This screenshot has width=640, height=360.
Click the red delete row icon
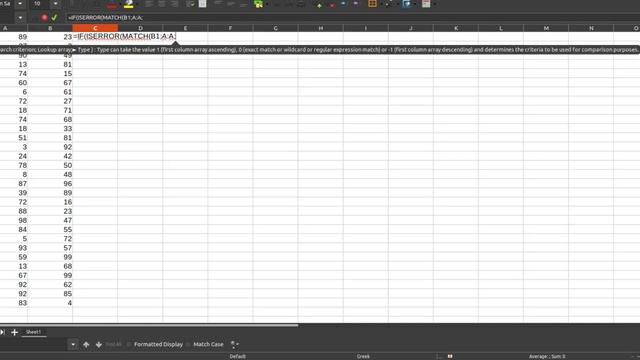click(332, 5)
